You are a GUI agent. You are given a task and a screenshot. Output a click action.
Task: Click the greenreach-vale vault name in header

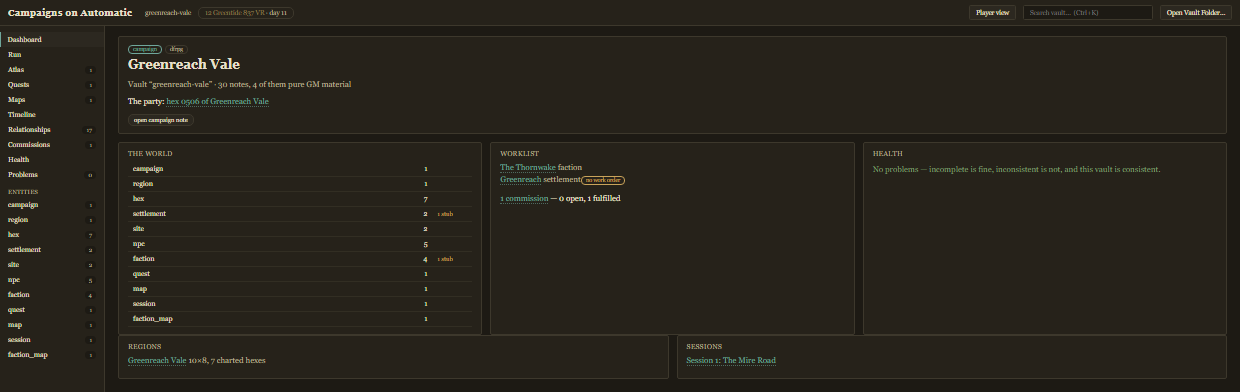(168, 12)
